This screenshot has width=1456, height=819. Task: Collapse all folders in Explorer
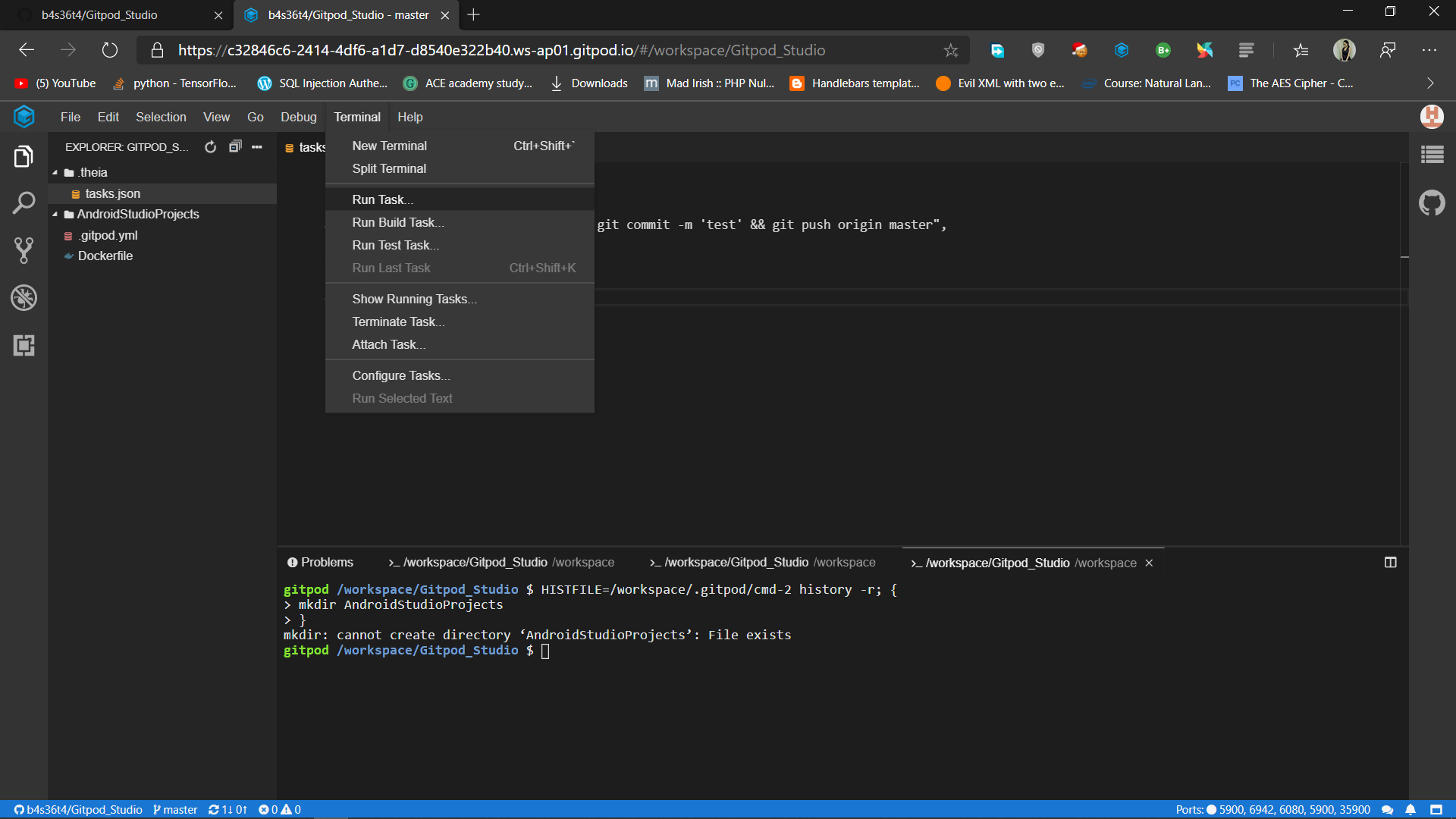(235, 147)
